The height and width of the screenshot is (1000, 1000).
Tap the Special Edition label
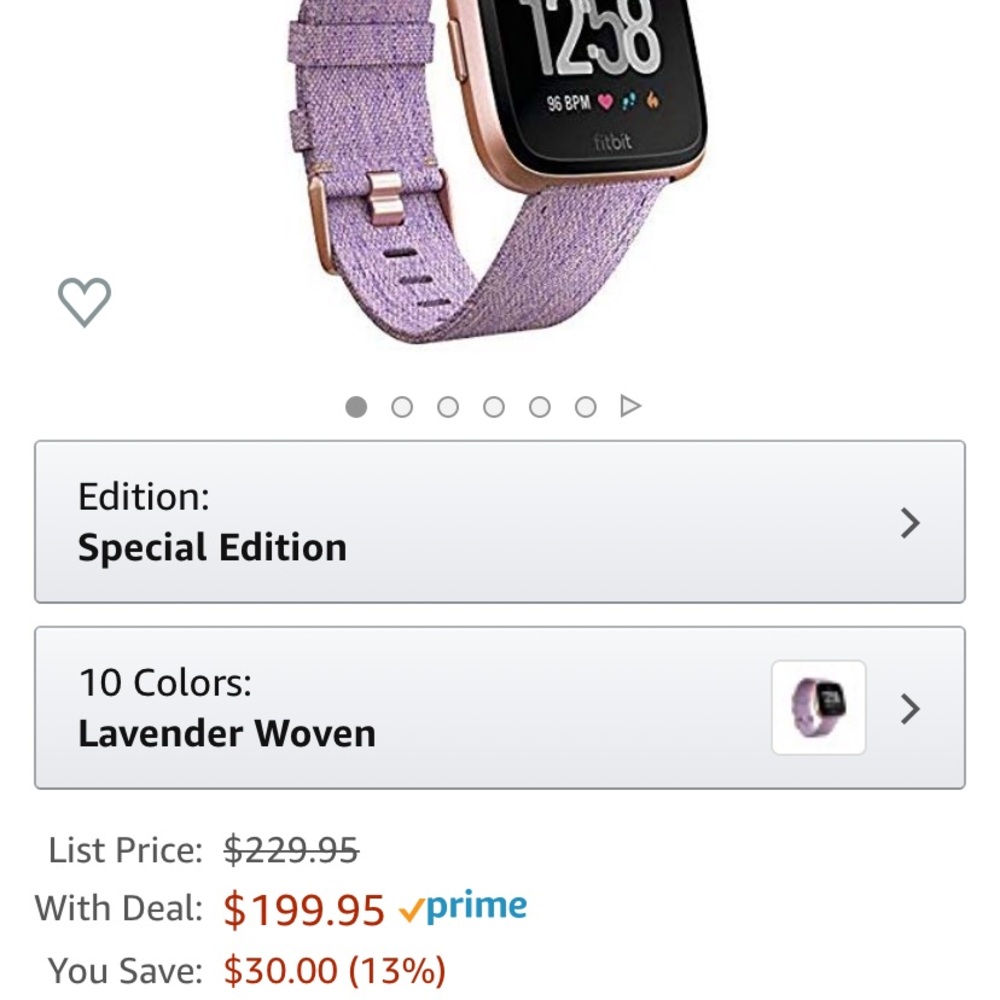[x=213, y=546]
